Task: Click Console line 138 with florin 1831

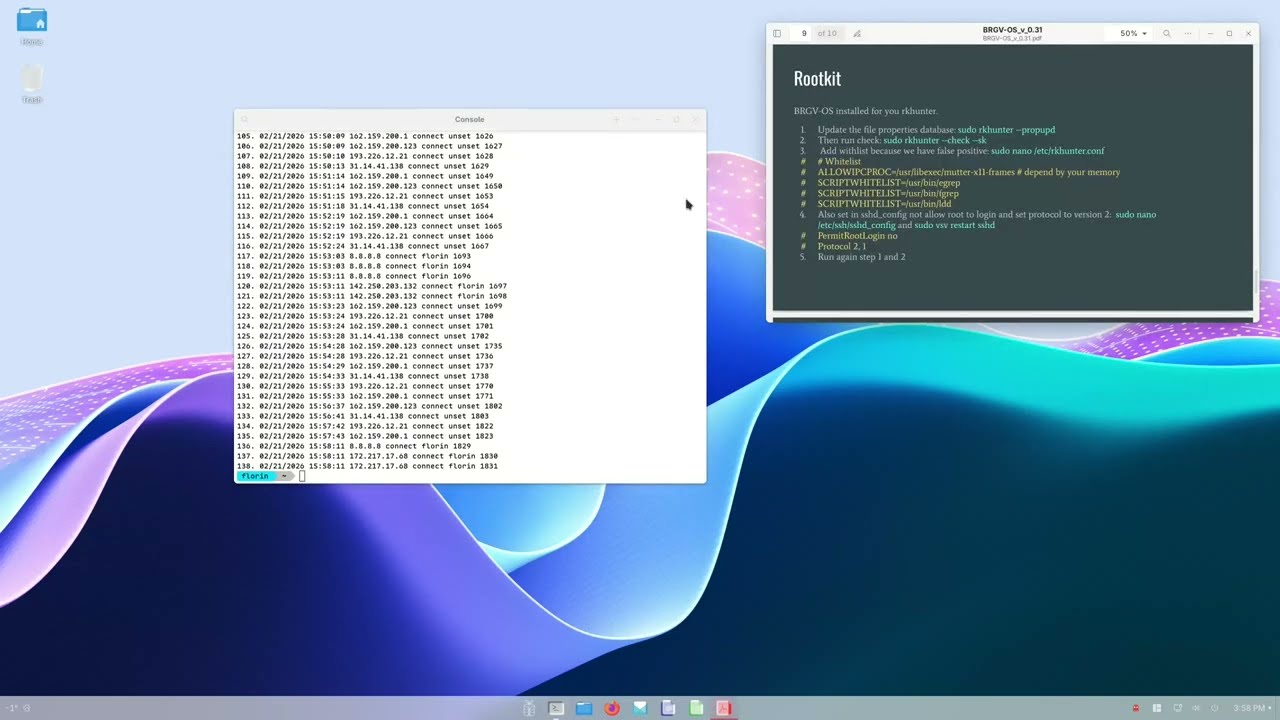Action: 367,466
